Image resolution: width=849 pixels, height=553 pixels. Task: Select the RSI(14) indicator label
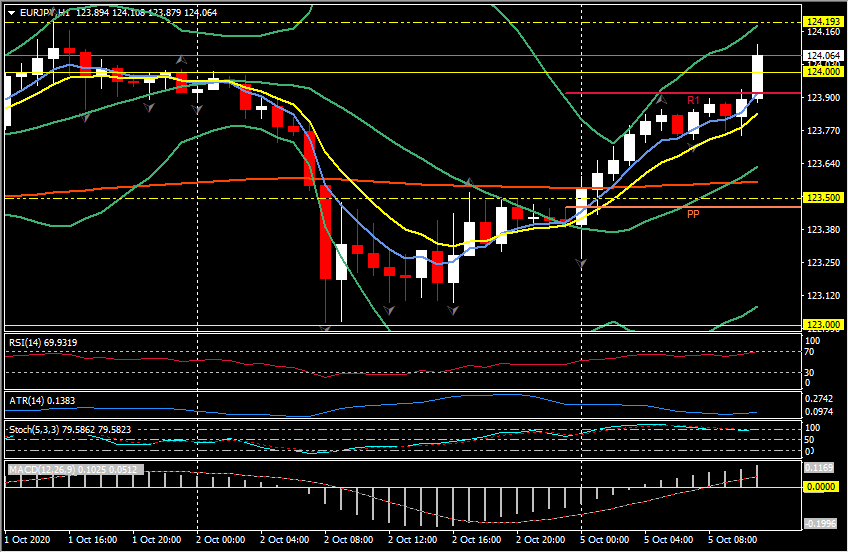(43, 343)
